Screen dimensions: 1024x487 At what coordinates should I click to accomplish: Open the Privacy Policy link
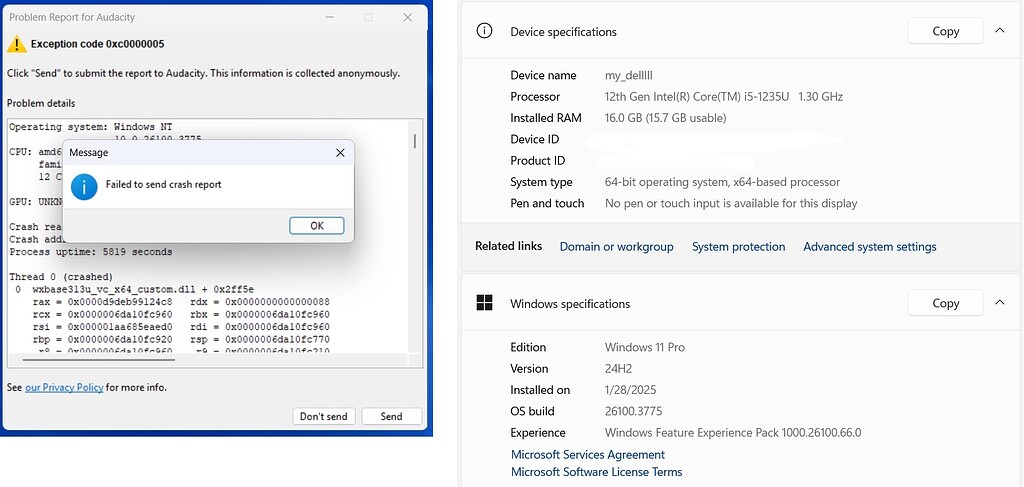click(x=64, y=387)
